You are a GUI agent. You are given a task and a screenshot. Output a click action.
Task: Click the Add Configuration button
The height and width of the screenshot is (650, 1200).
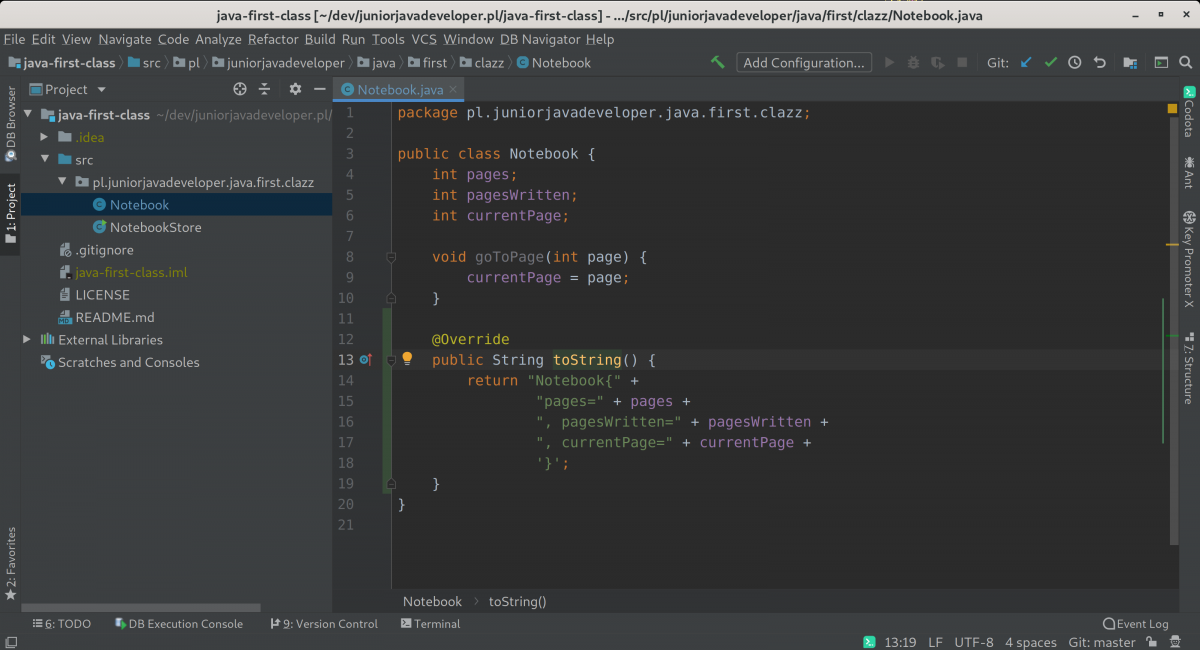point(803,62)
